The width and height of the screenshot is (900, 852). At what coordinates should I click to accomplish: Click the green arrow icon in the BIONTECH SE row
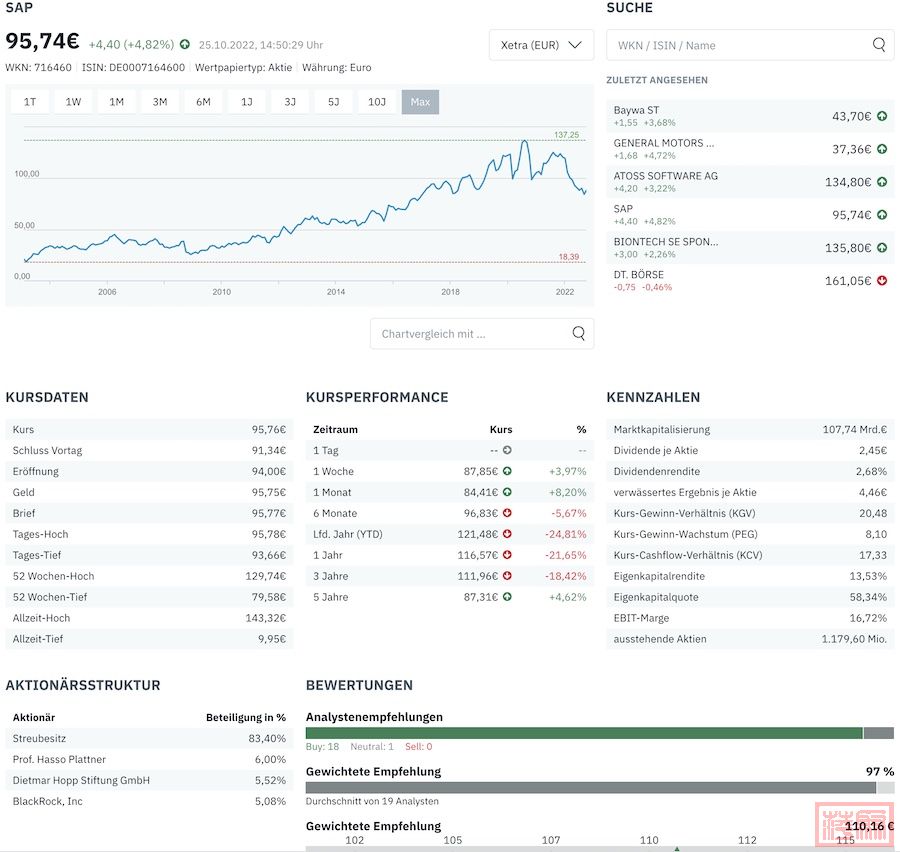(x=882, y=248)
